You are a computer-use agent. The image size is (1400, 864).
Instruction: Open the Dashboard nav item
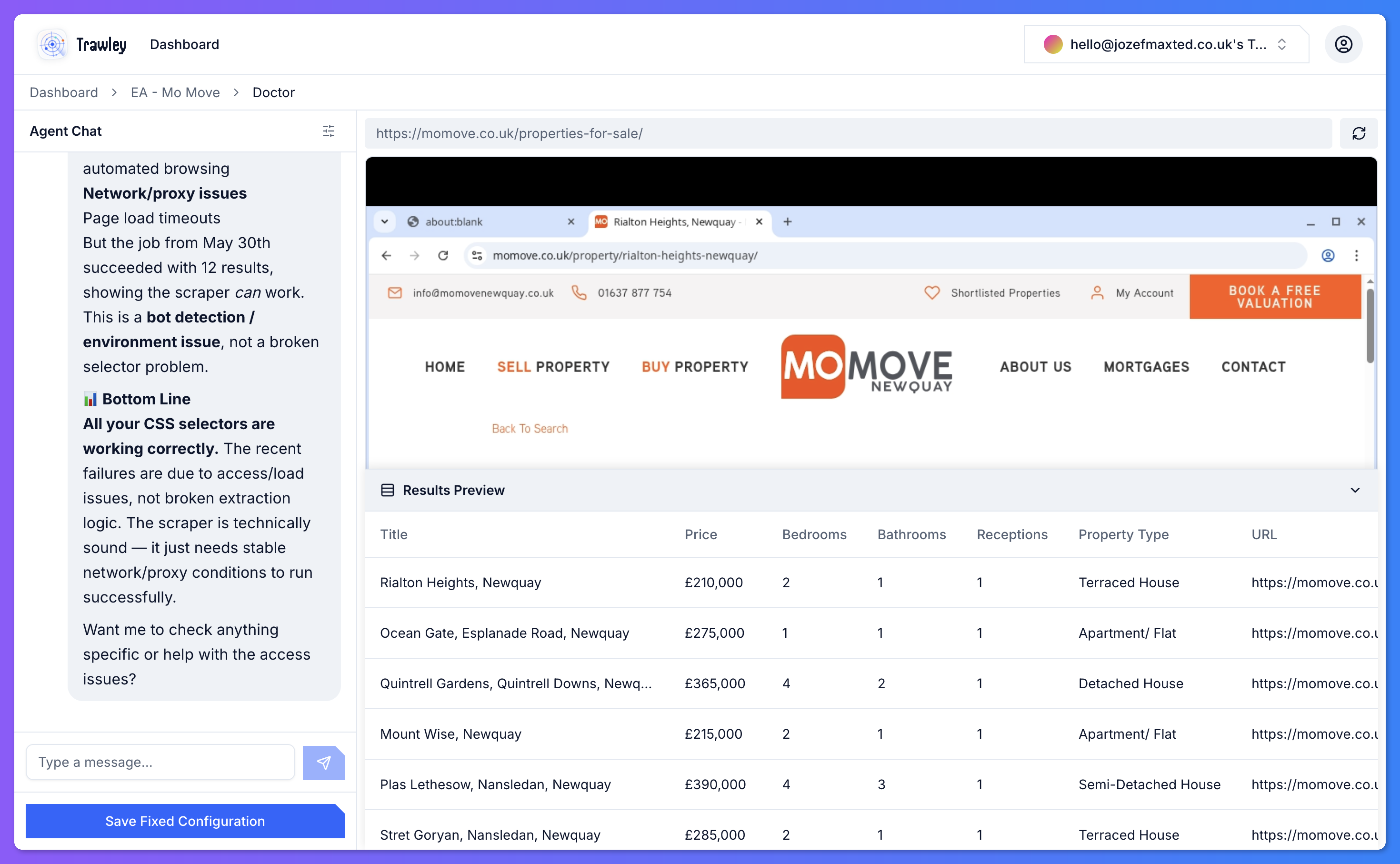[x=184, y=44]
